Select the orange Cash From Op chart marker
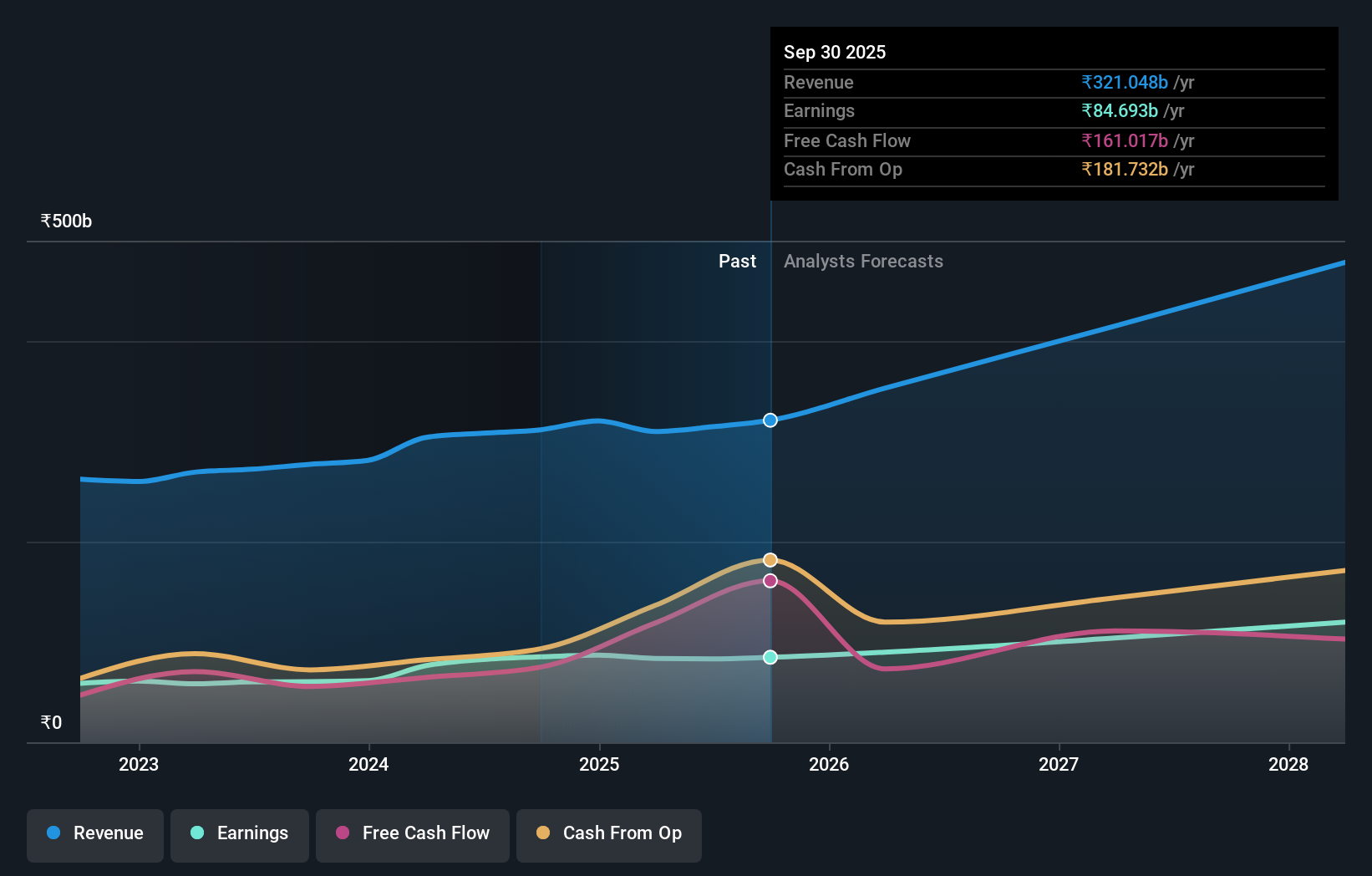The height and width of the screenshot is (876, 1372). click(x=770, y=560)
